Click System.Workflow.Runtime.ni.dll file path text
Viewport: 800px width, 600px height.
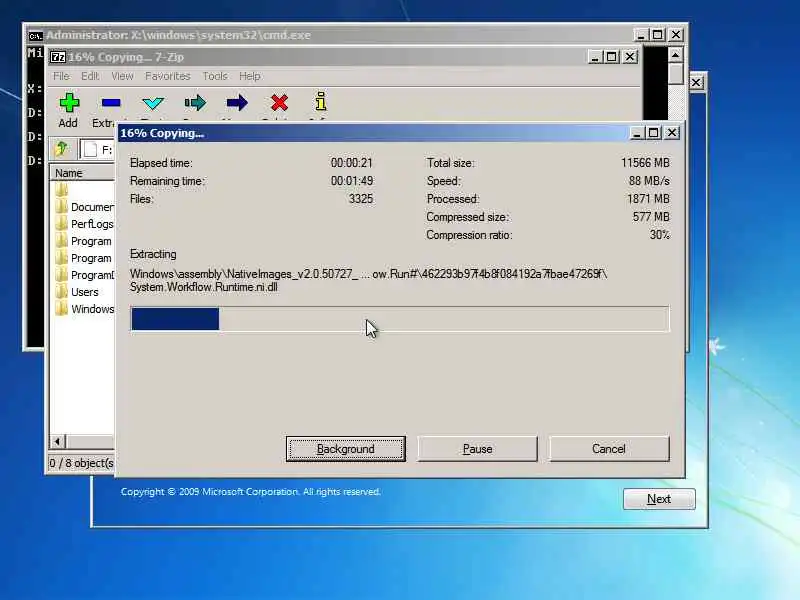(204, 287)
